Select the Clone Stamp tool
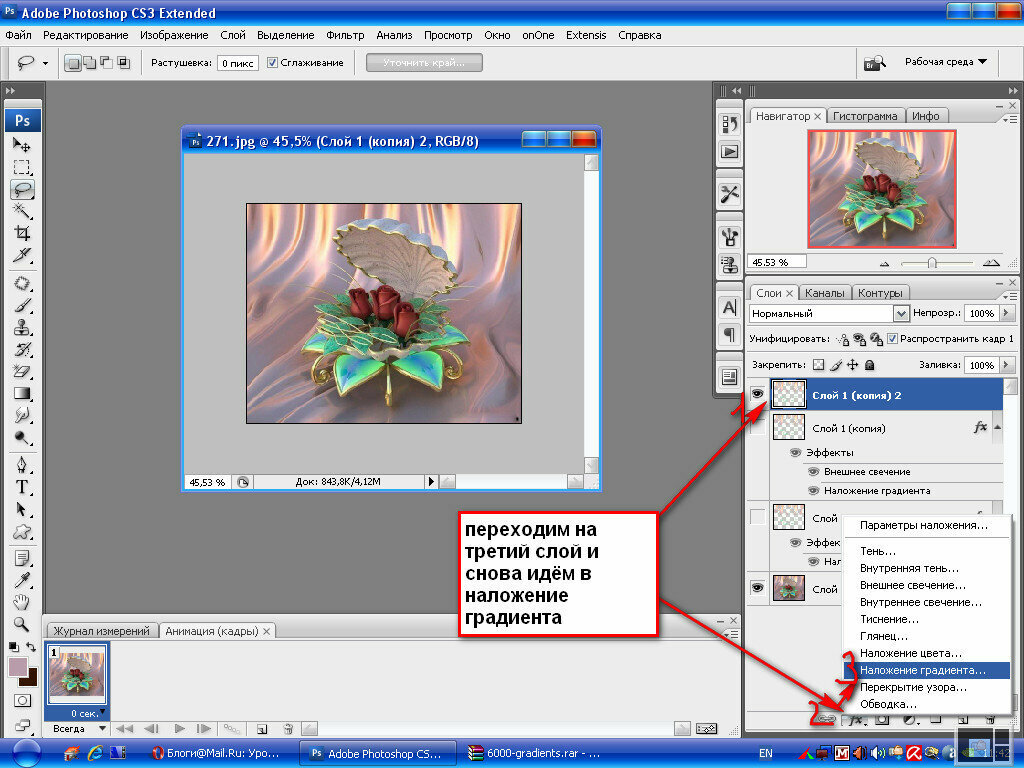The width and height of the screenshot is (1024, 768). click(x=22, y=327)
